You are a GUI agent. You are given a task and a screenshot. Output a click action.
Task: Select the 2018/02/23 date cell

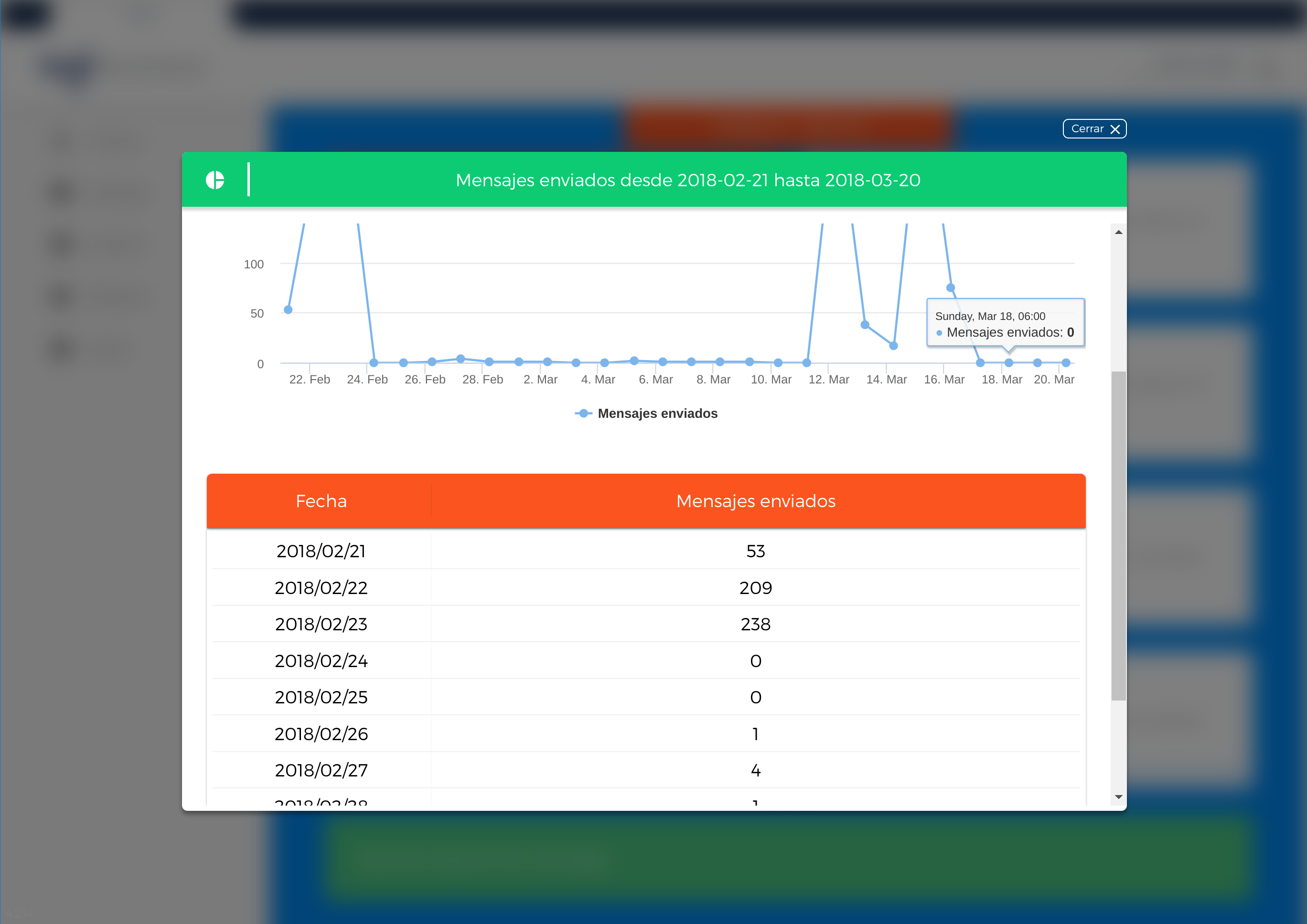pos(321,624)
